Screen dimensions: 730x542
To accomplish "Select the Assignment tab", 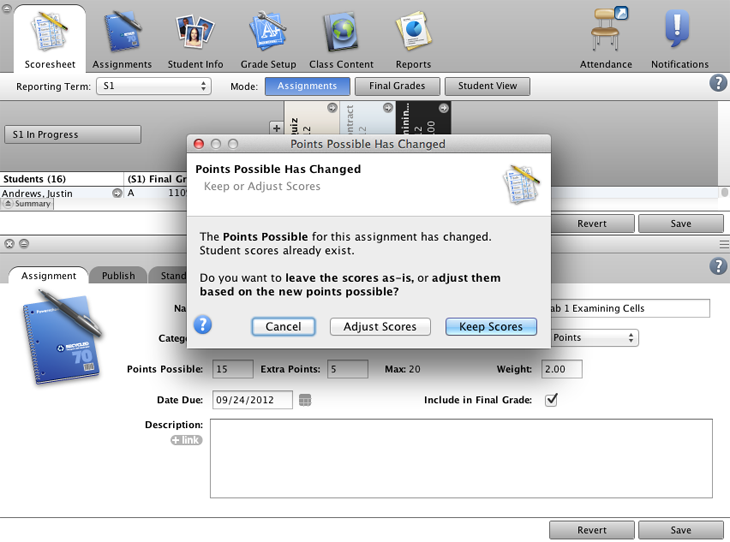I will [x=48, y=276].
